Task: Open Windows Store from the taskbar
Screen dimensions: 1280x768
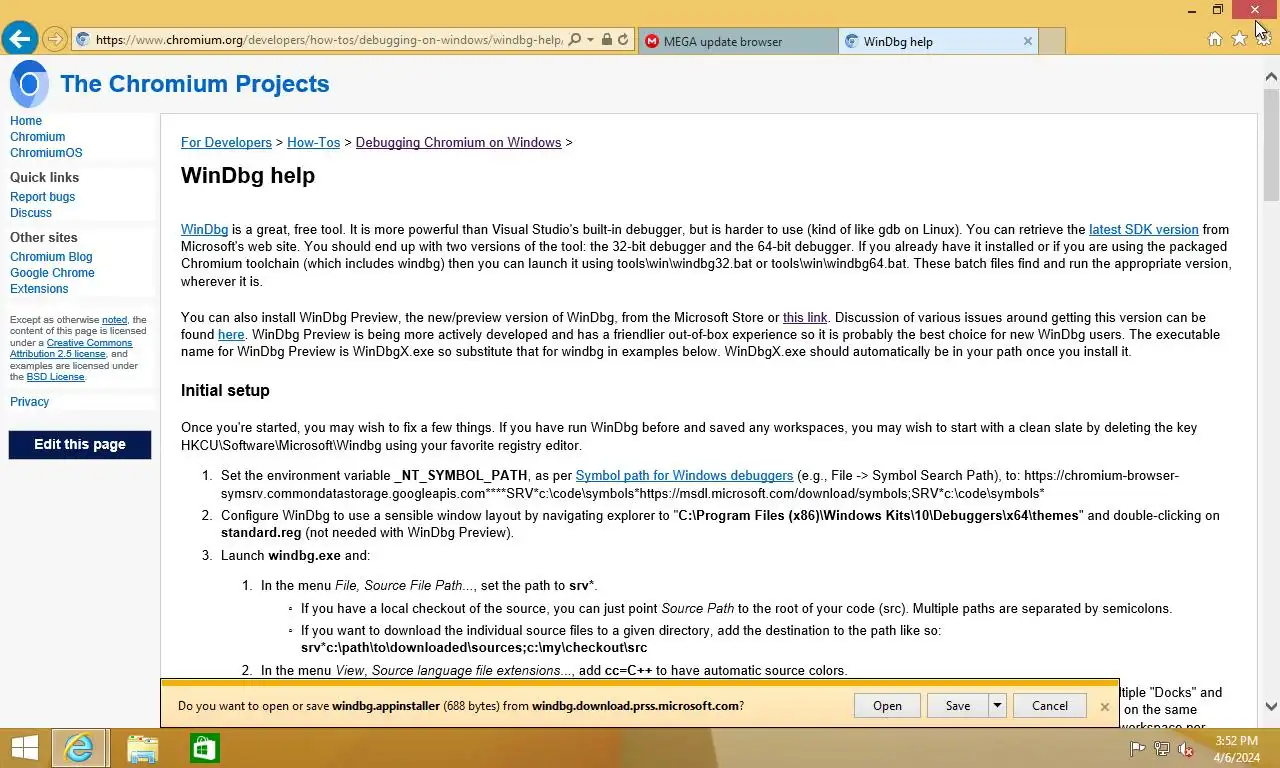Action: point(204,748)
